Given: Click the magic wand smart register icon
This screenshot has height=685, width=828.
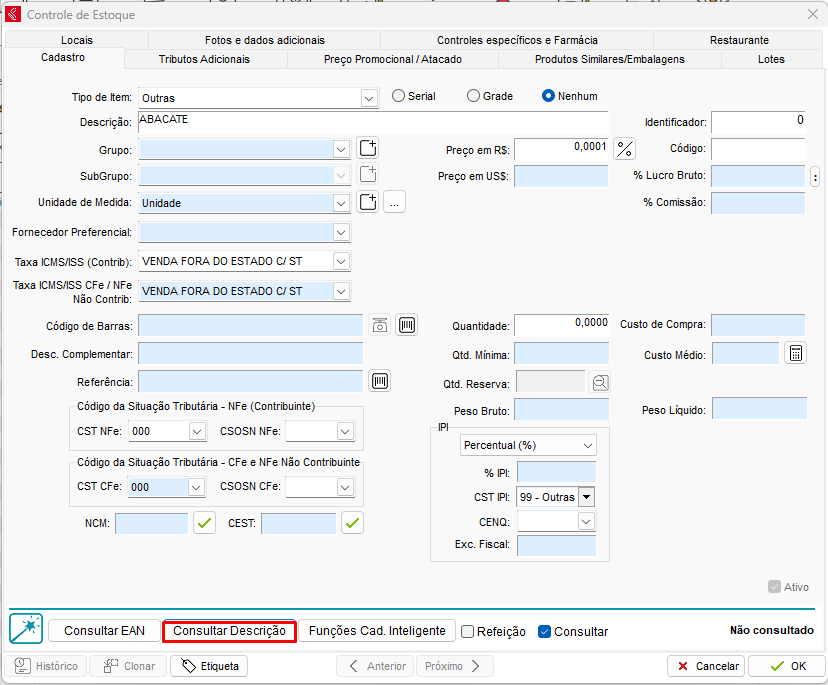Looking at the screenshot, I should 25,629.
